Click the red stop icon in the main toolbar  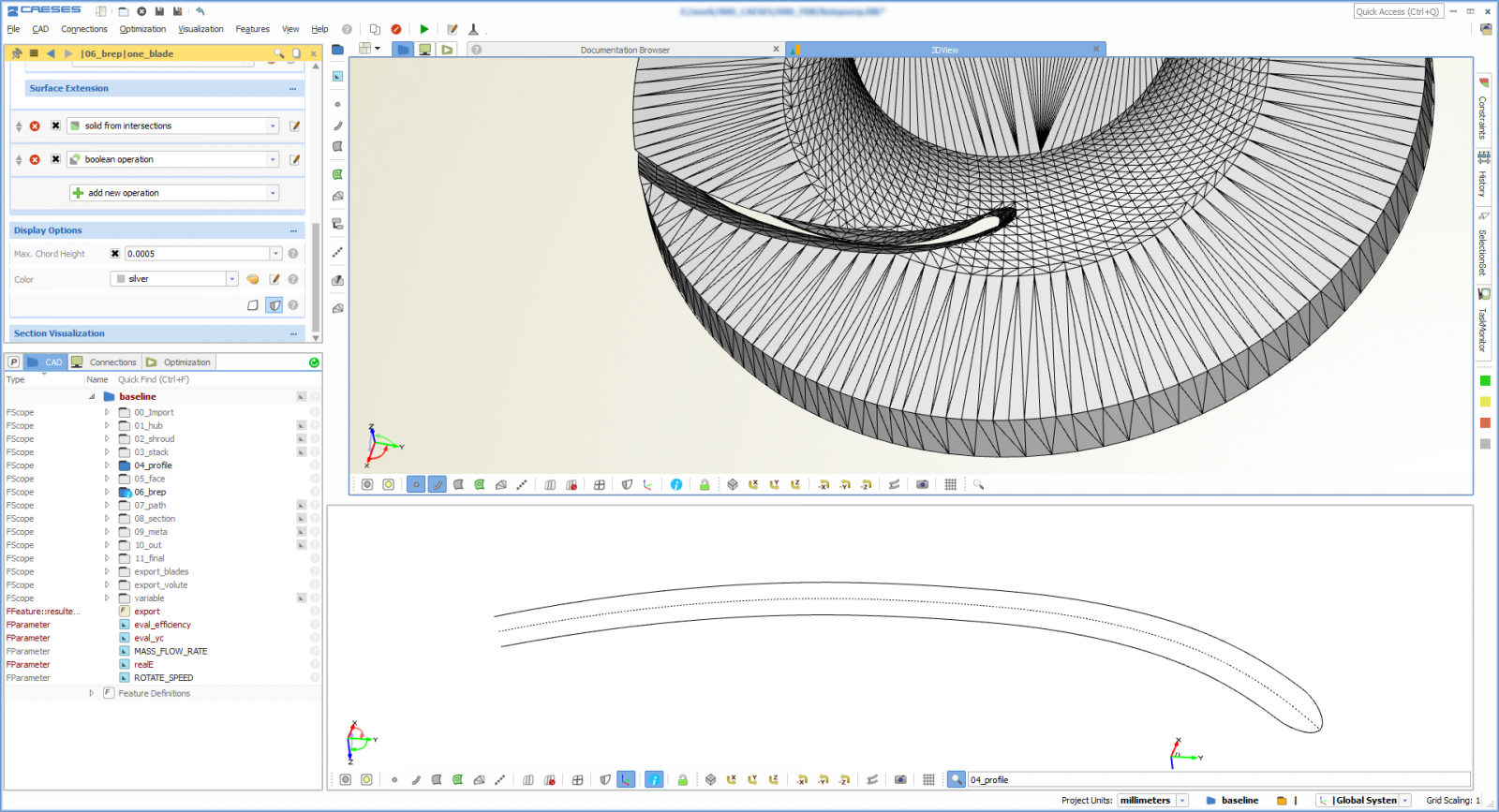tap(396, 29)
